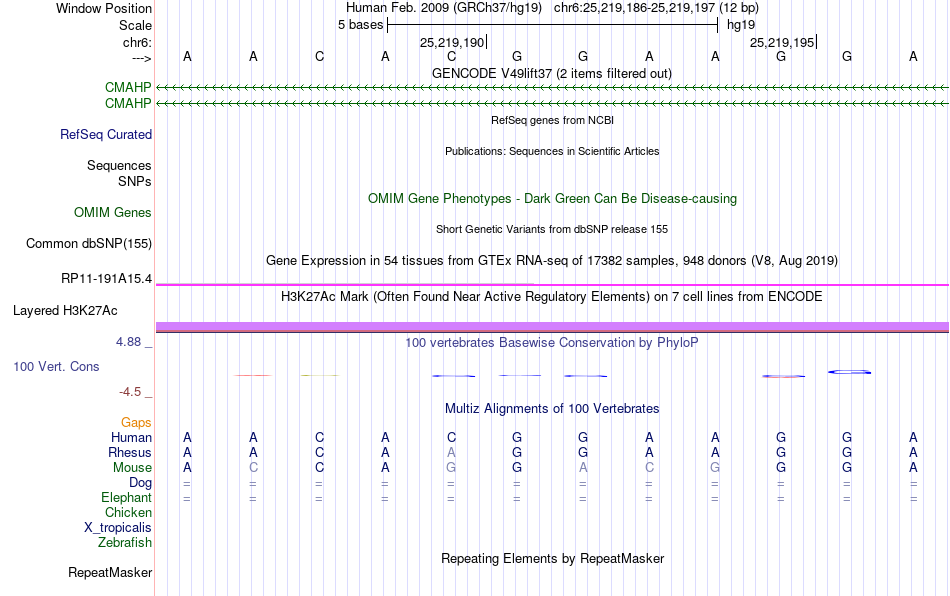
Task: Click the RefSeq Curated track label
Action: pos(105,134)
